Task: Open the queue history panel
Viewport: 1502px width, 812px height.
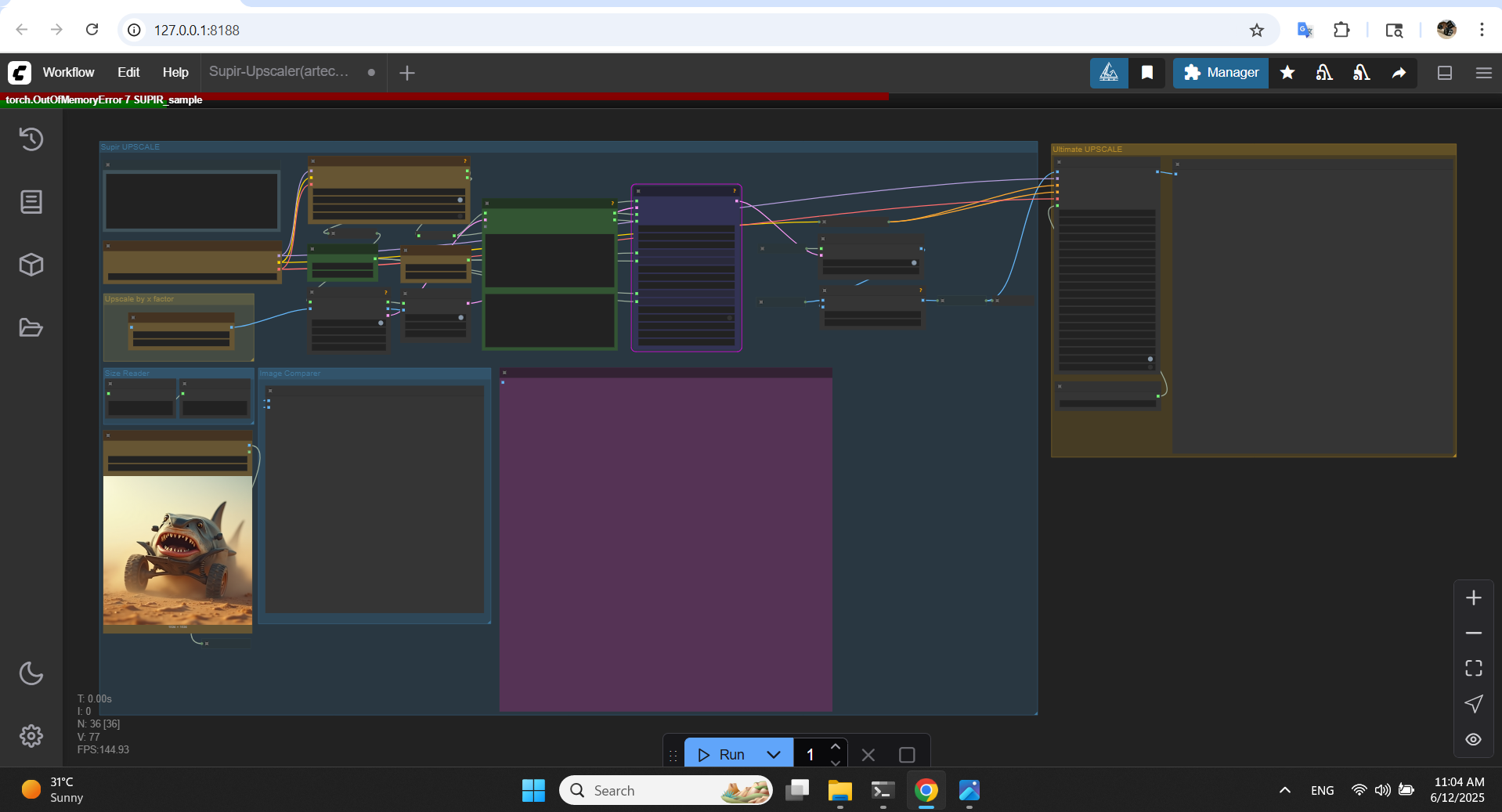Action: (x=31, y=139)
